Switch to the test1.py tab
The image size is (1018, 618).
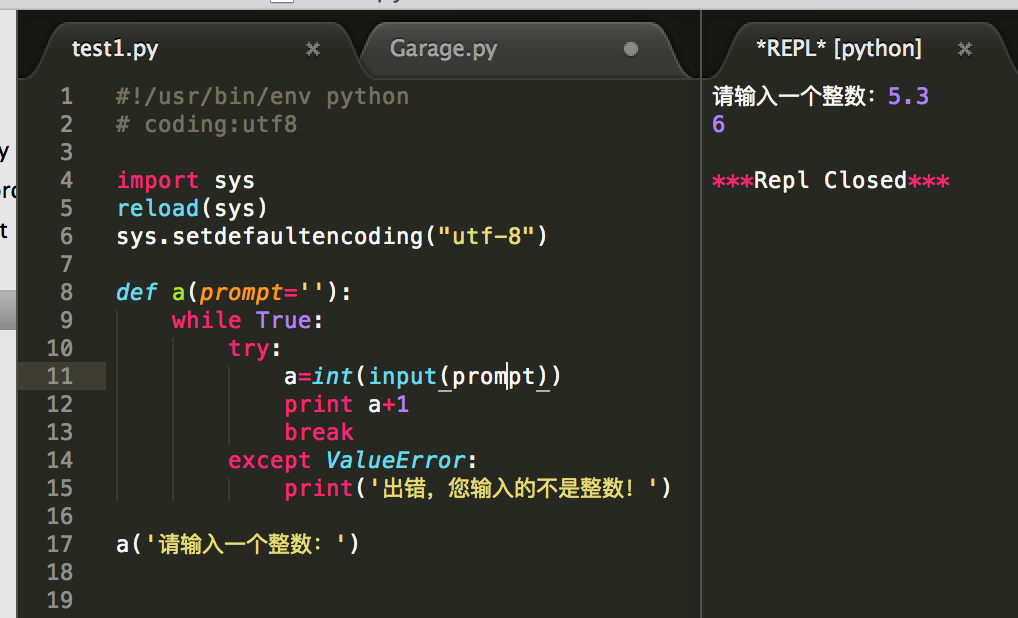coord(115,49)
